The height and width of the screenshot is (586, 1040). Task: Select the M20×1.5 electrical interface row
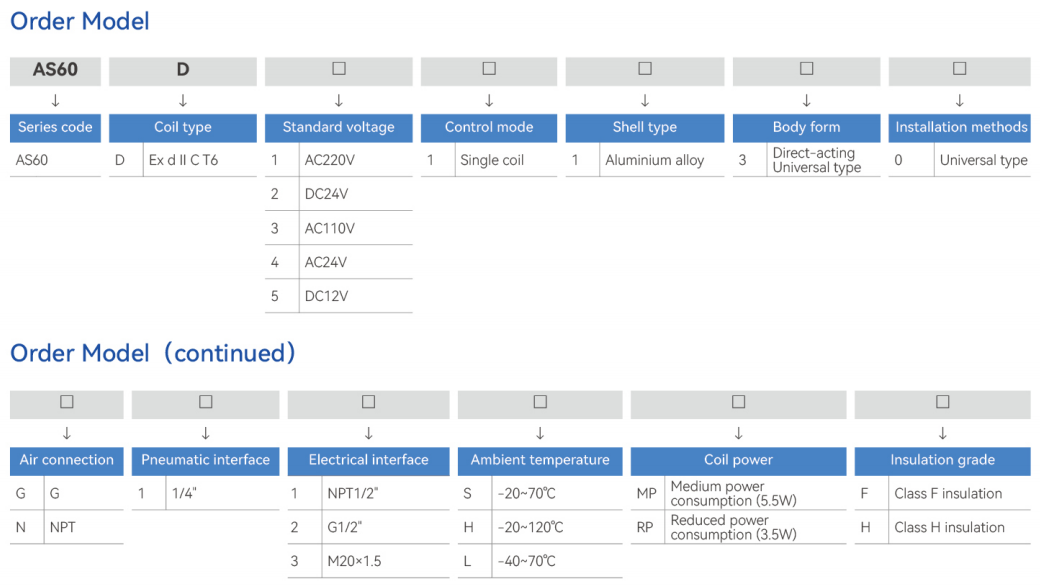[368, 561]
